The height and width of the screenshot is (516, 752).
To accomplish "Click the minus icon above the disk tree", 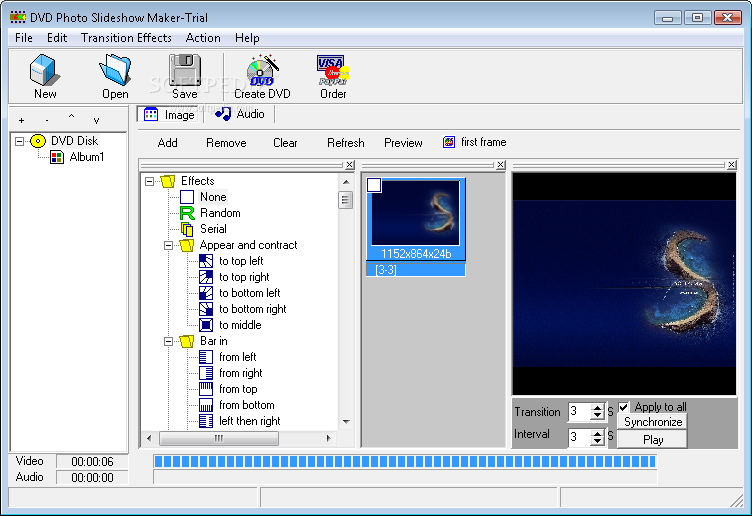I will click(x=47, y=120).
